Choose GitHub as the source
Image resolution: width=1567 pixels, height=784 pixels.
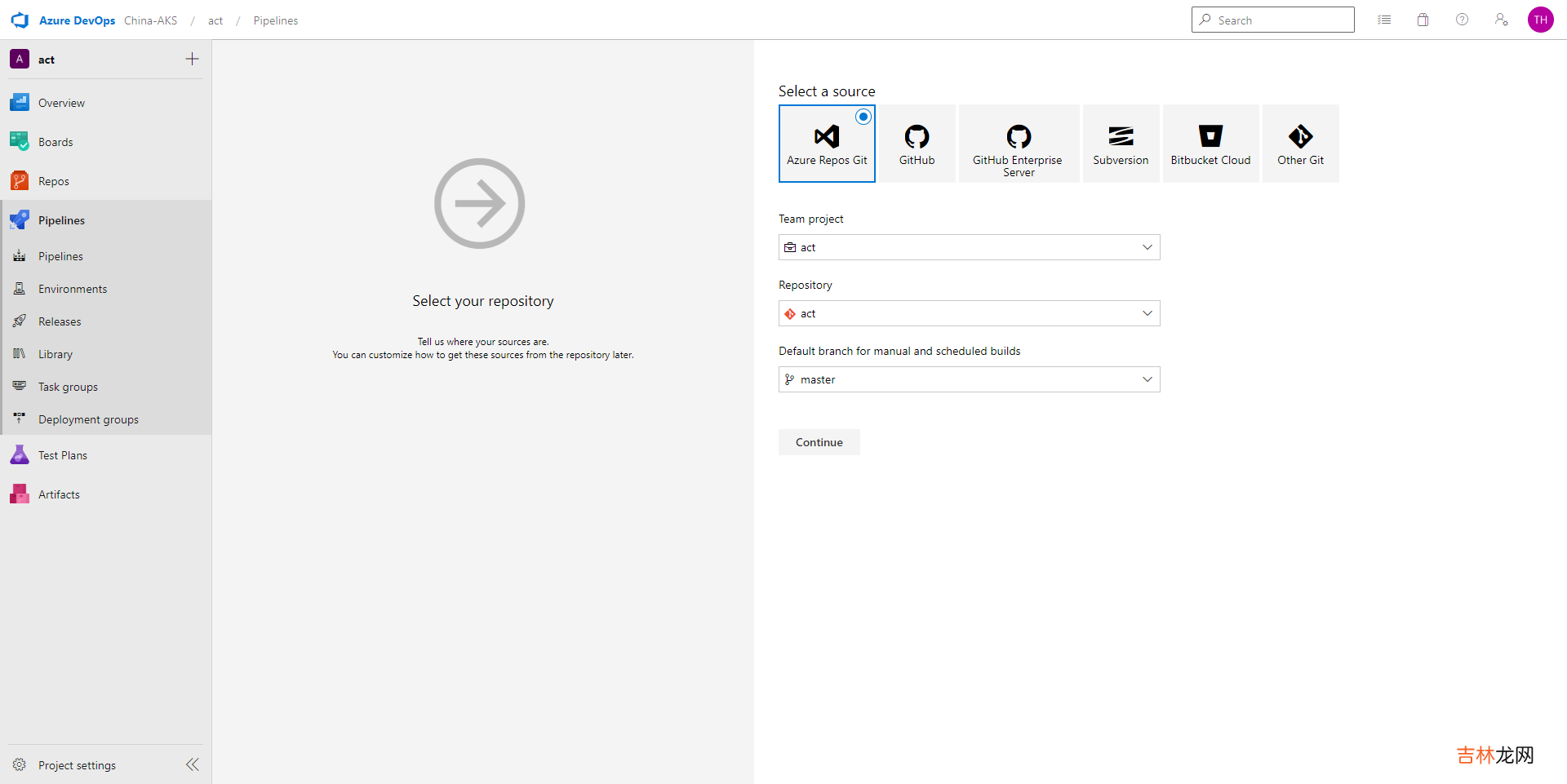tap(917, 144)
